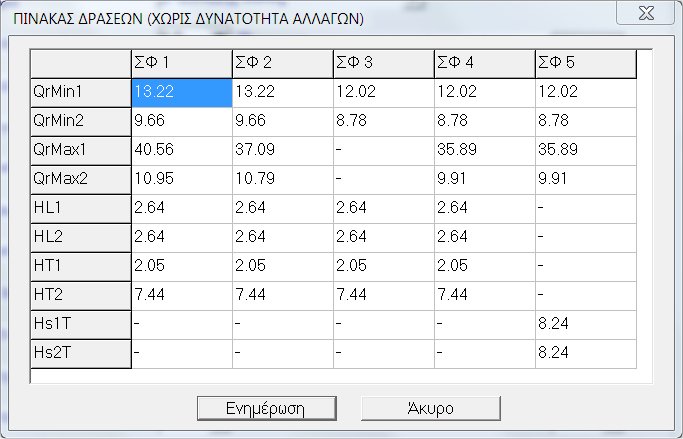The height and width of the screenshot is (439, 683).
Task: Select the 8.24 cell in Hs2T row
Action: point(585,353)
